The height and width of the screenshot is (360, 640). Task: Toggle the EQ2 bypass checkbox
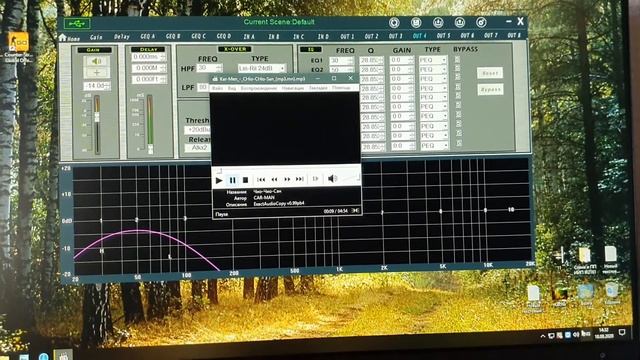[x=457, y=68]
